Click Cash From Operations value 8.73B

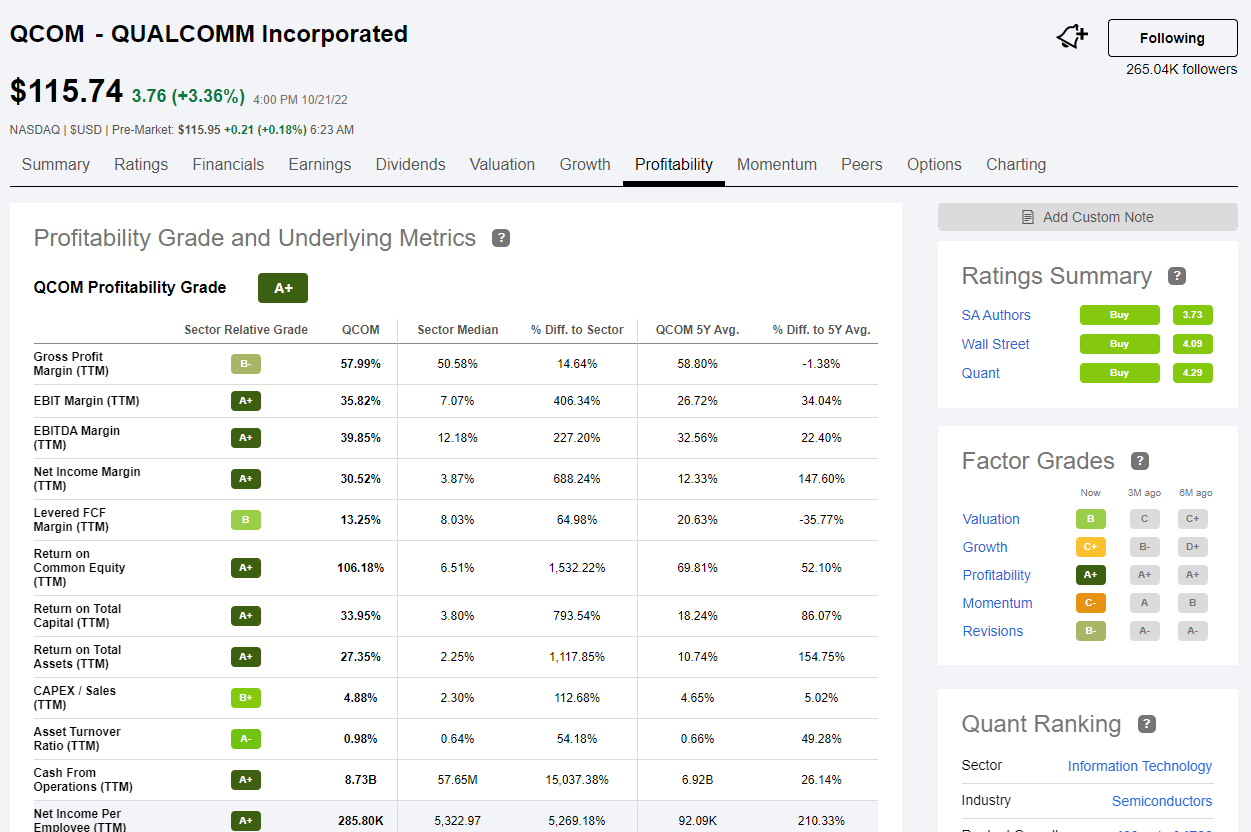pos(361,780)
